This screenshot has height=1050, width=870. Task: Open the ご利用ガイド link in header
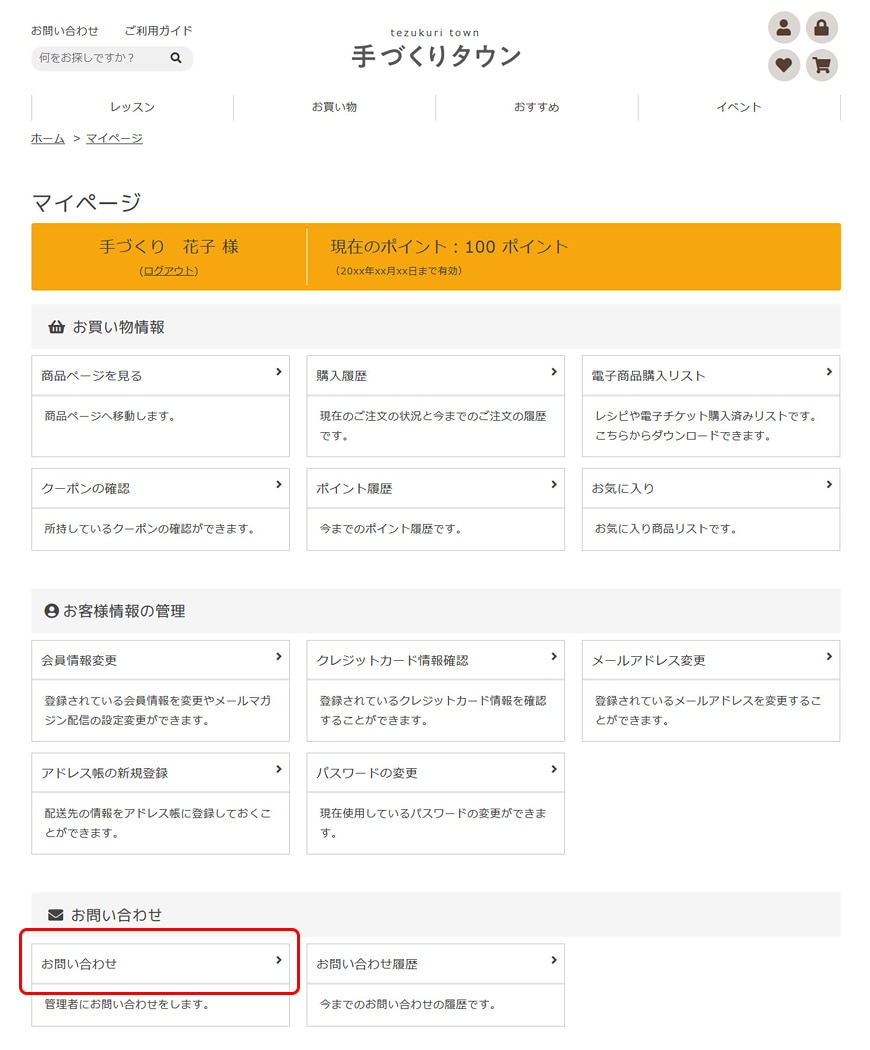(x=158, y=31)
